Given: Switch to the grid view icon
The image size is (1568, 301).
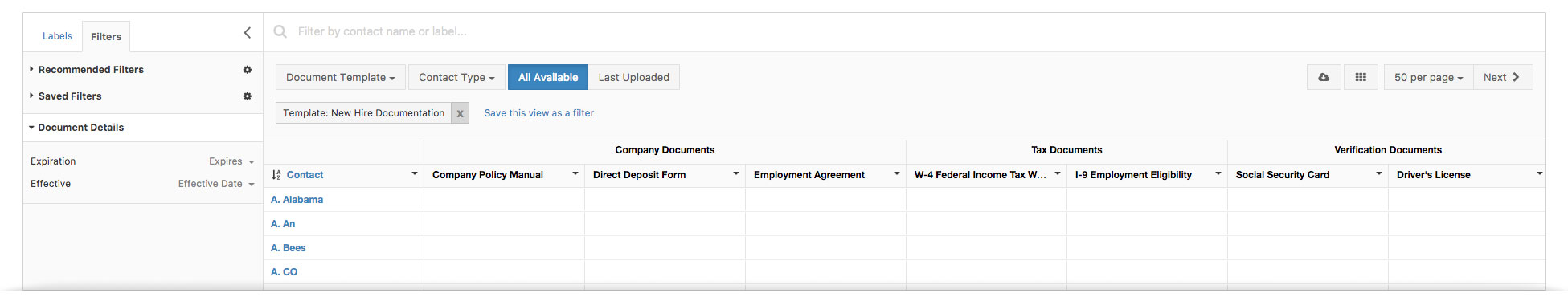Looking at the screenshot, I should click(x=1361, y=77).
